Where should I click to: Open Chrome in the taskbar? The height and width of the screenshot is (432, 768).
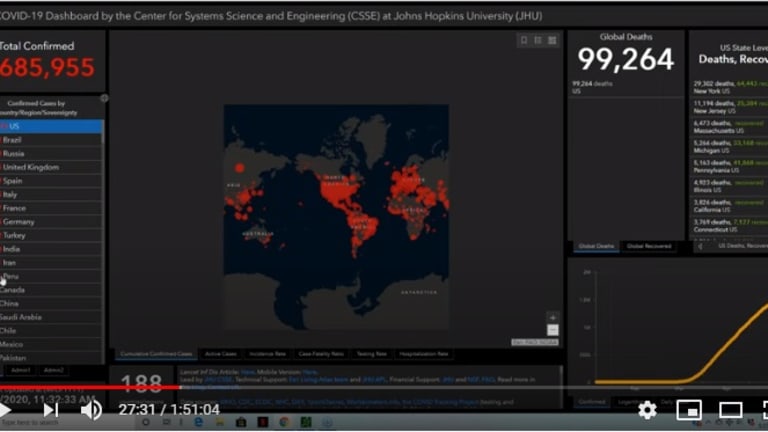click(284, 422)
